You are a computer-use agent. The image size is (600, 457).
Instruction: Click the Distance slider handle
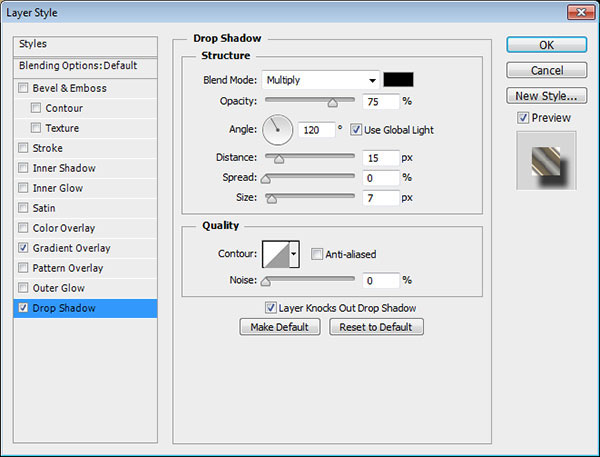coord(279,158)
